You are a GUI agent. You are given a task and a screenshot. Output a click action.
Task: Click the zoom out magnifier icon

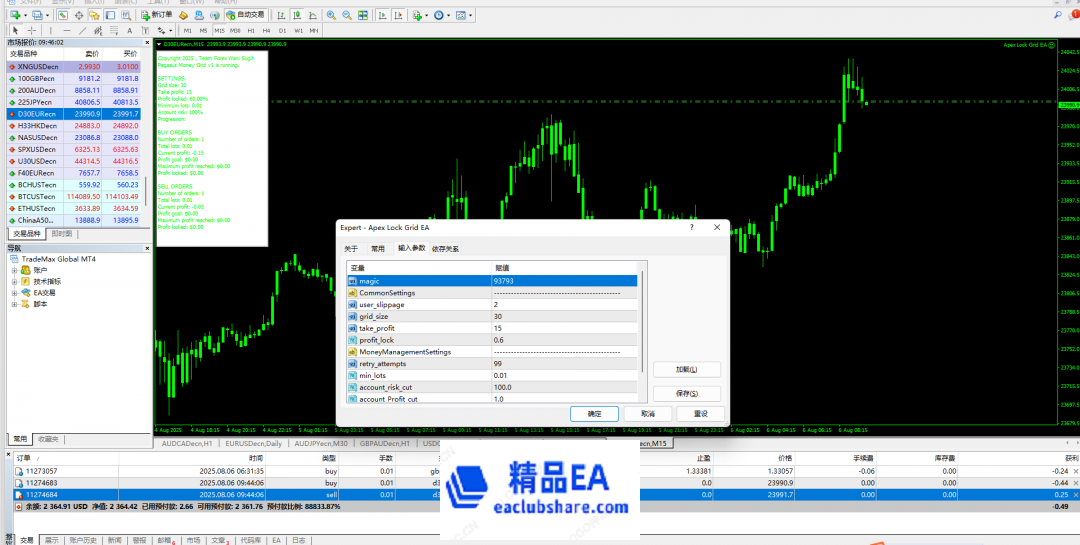tap(345, 16)
